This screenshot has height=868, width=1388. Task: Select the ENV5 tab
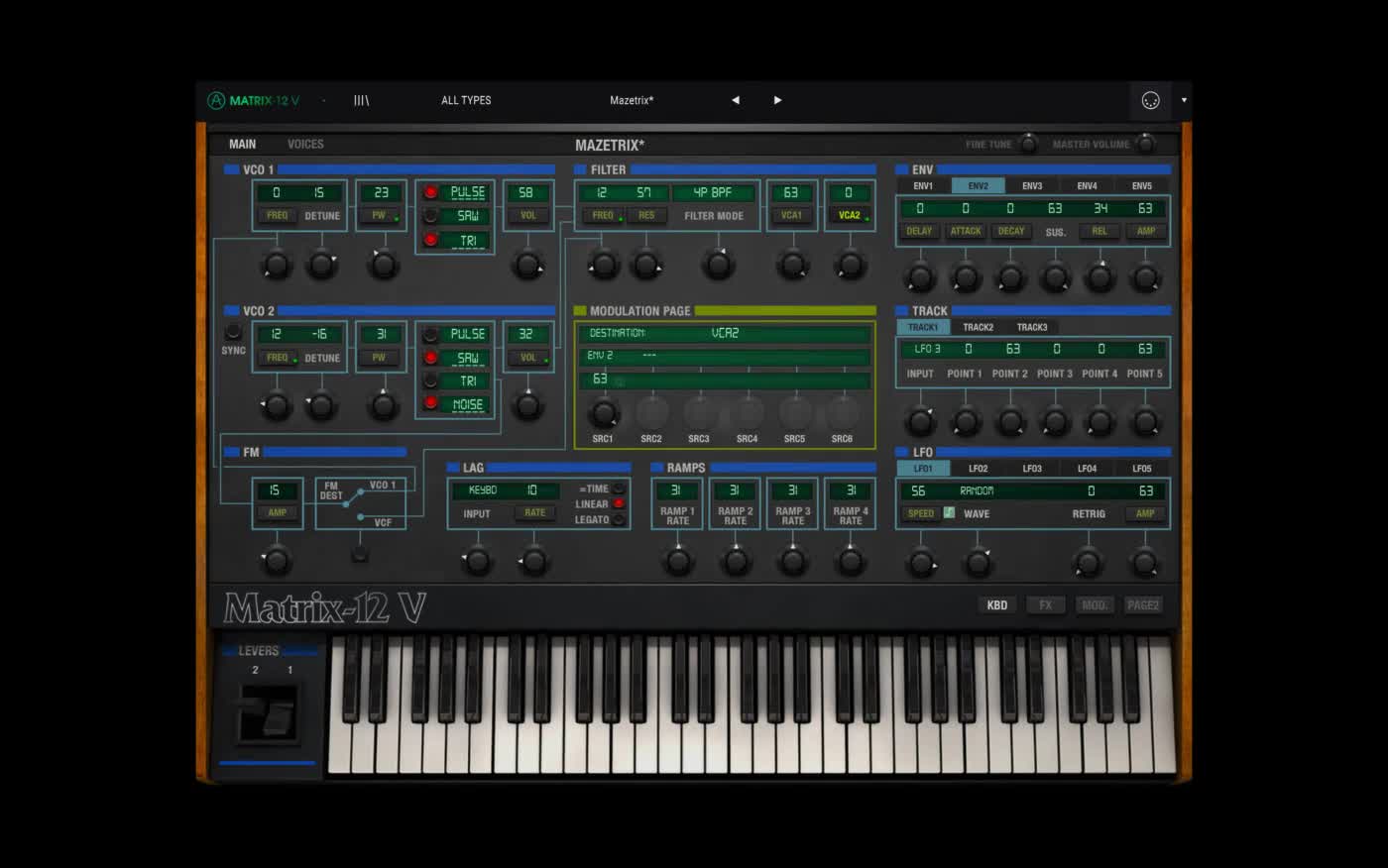point(1142,185)
